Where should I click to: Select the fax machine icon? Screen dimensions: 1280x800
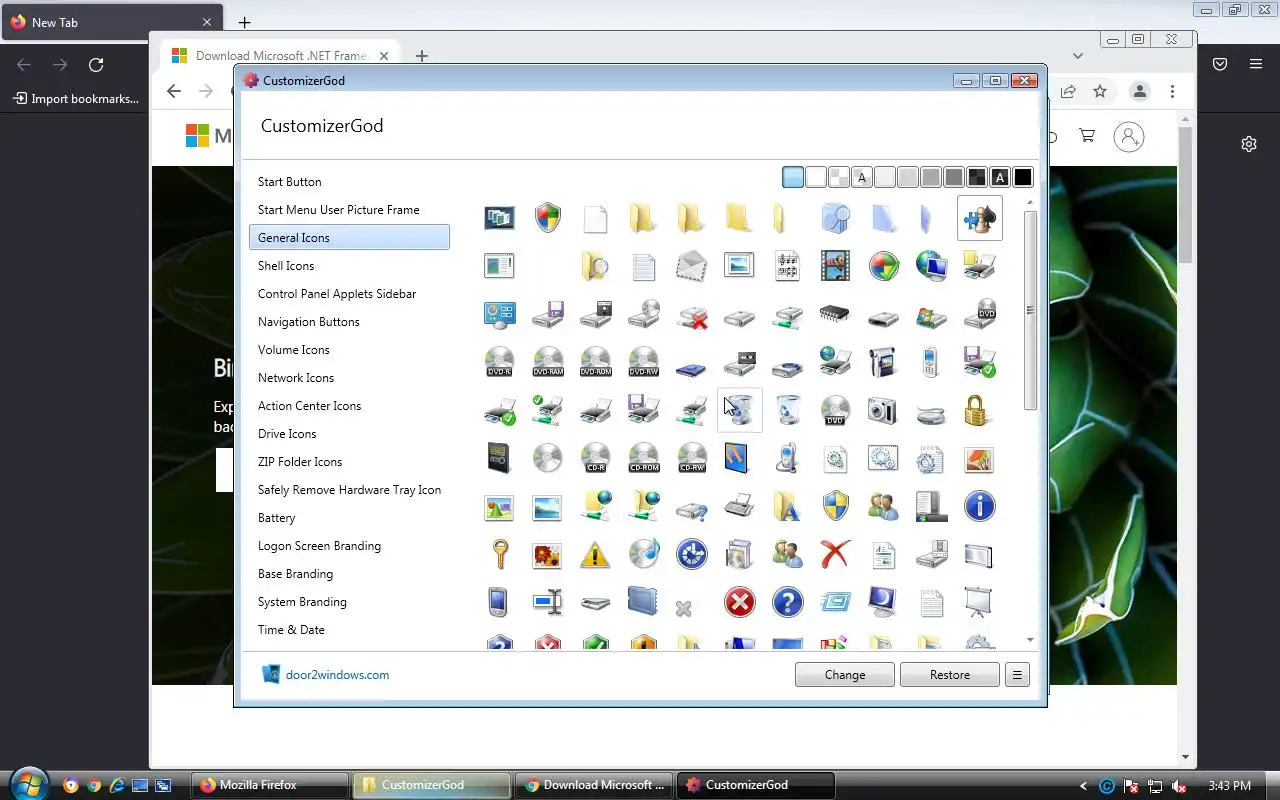[x=739, y=506]
